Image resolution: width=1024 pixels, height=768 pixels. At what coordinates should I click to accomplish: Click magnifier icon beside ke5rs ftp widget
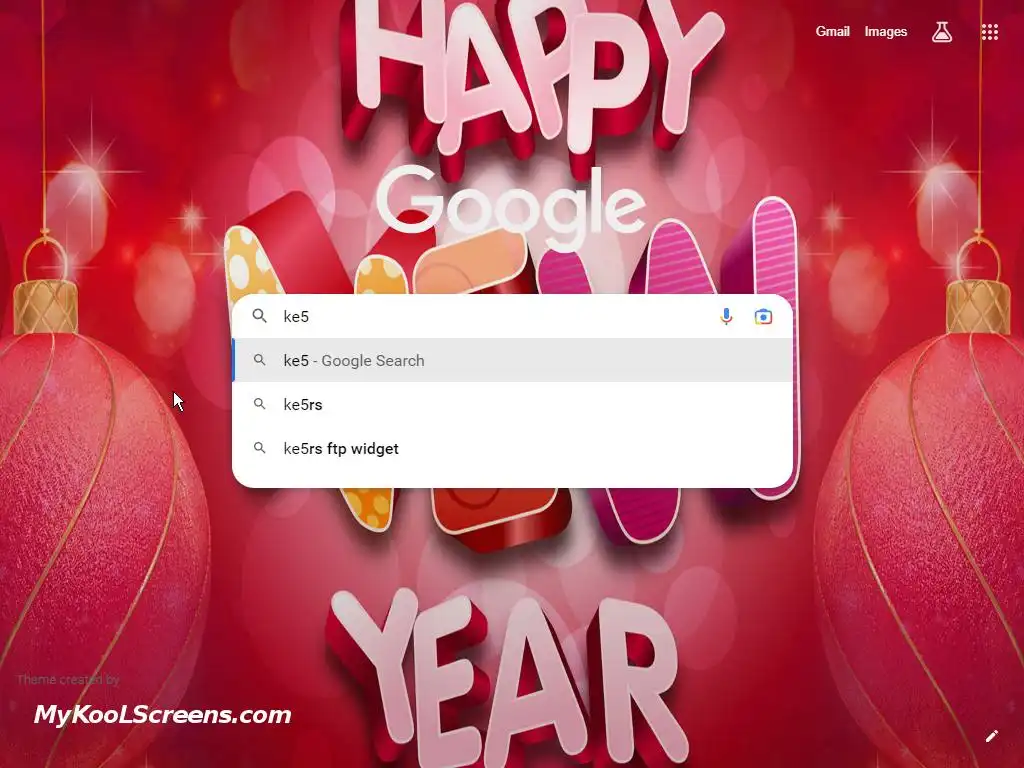pos(259,447)
